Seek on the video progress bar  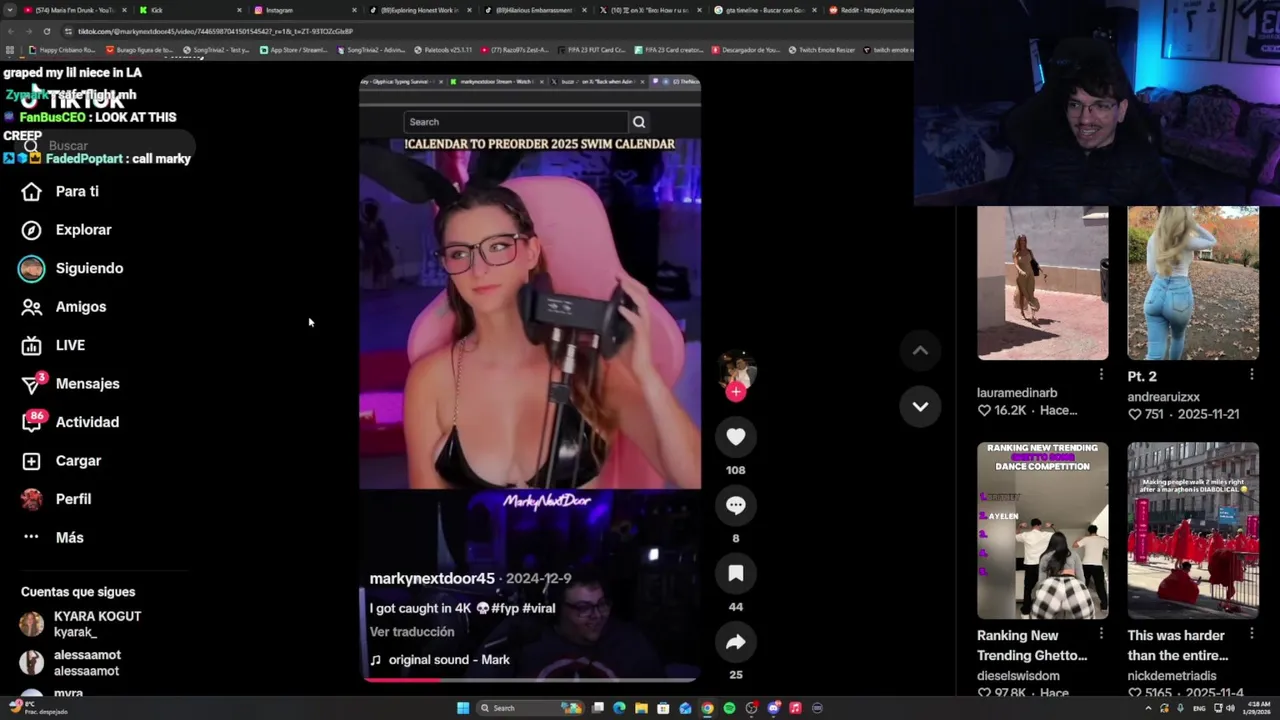coord(530,679)
